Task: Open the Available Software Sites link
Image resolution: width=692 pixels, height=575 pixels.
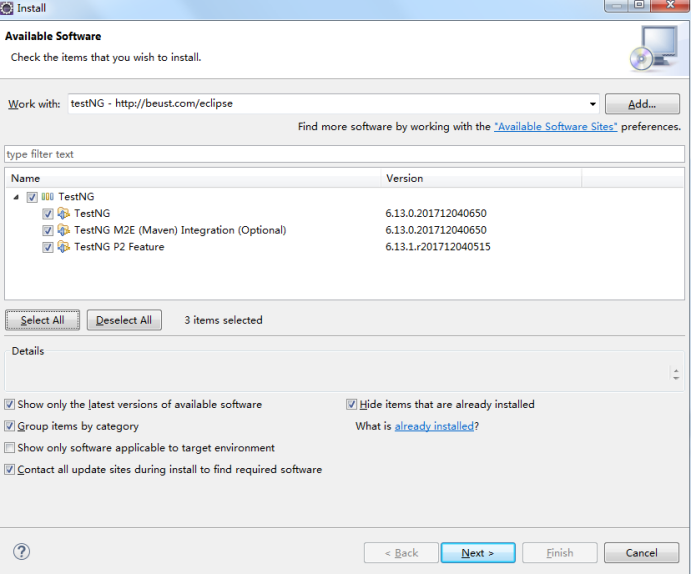Action: pyautogui.click(x=555, y=127)
